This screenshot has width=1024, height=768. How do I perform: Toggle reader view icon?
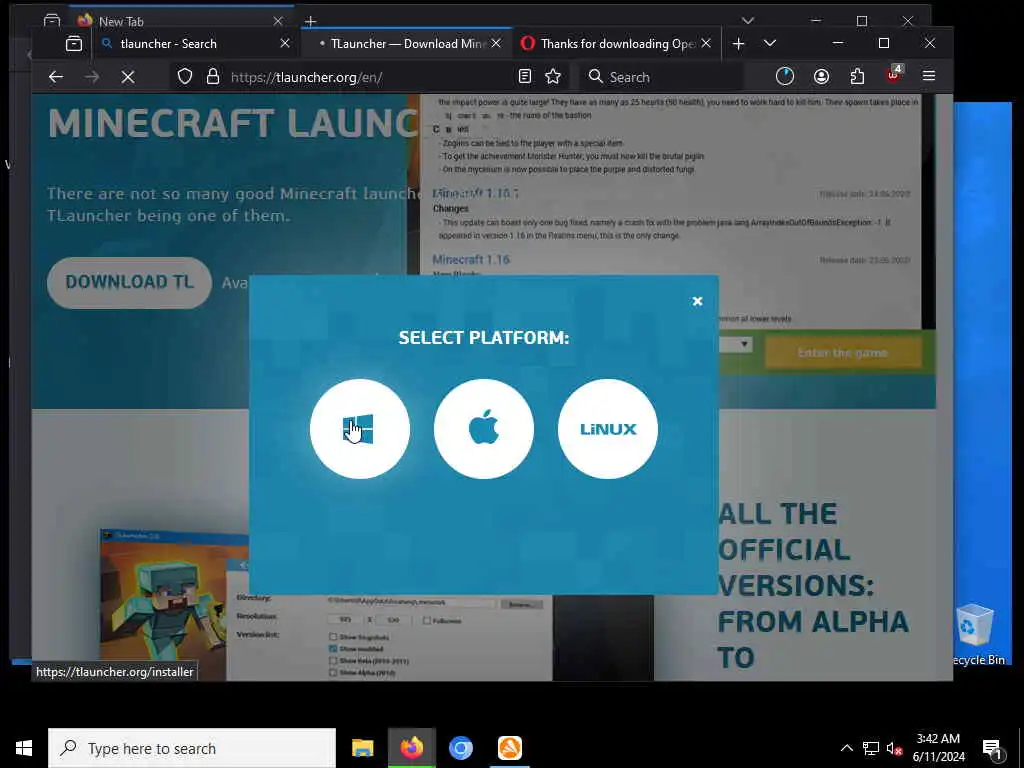tap(524, 76)
